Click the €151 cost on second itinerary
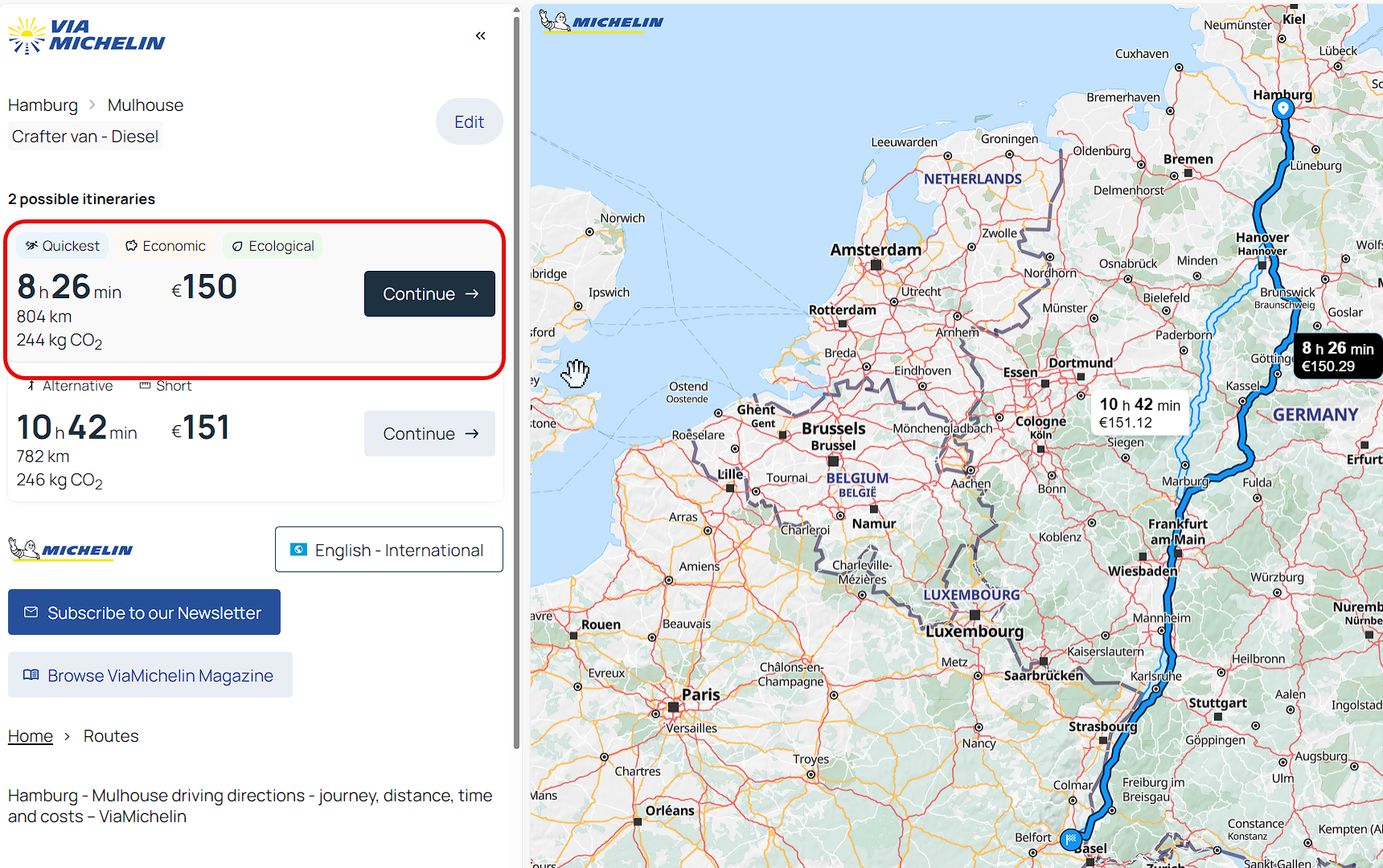Viewport: 1383px width, 868px height. pos(201,428)
